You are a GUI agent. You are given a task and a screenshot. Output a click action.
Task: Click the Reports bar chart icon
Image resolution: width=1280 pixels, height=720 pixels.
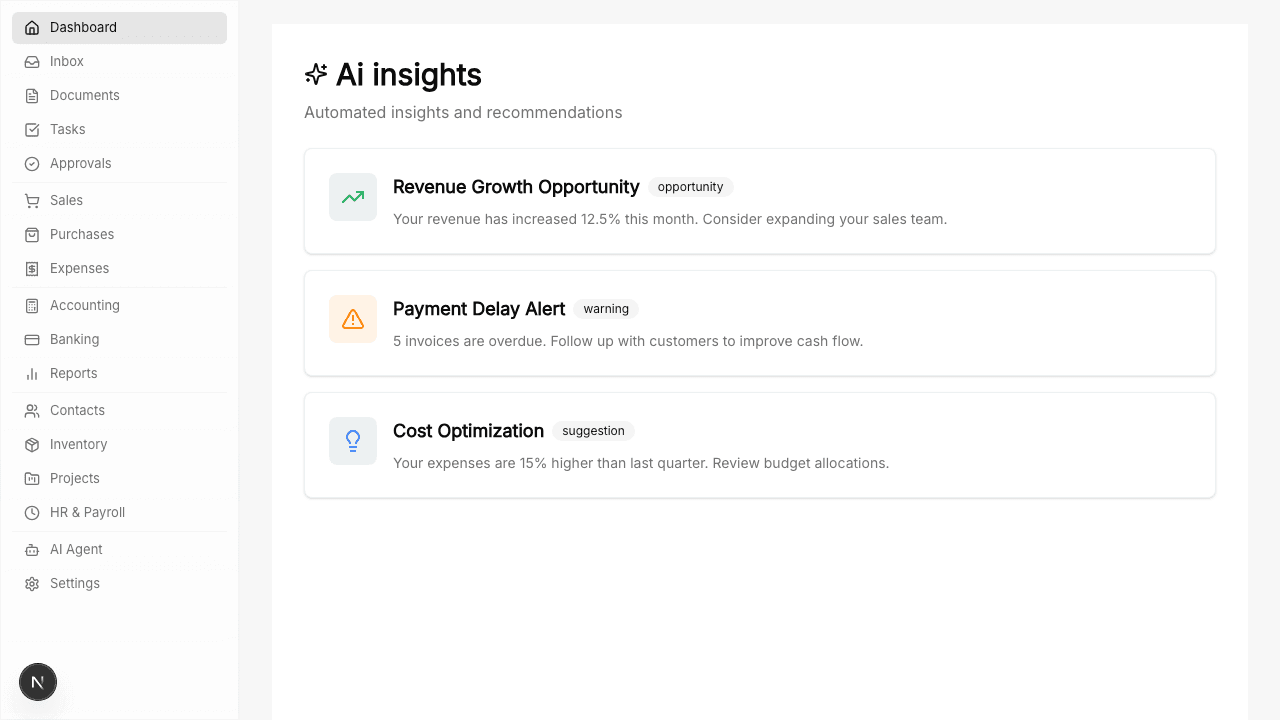[32, 374]
